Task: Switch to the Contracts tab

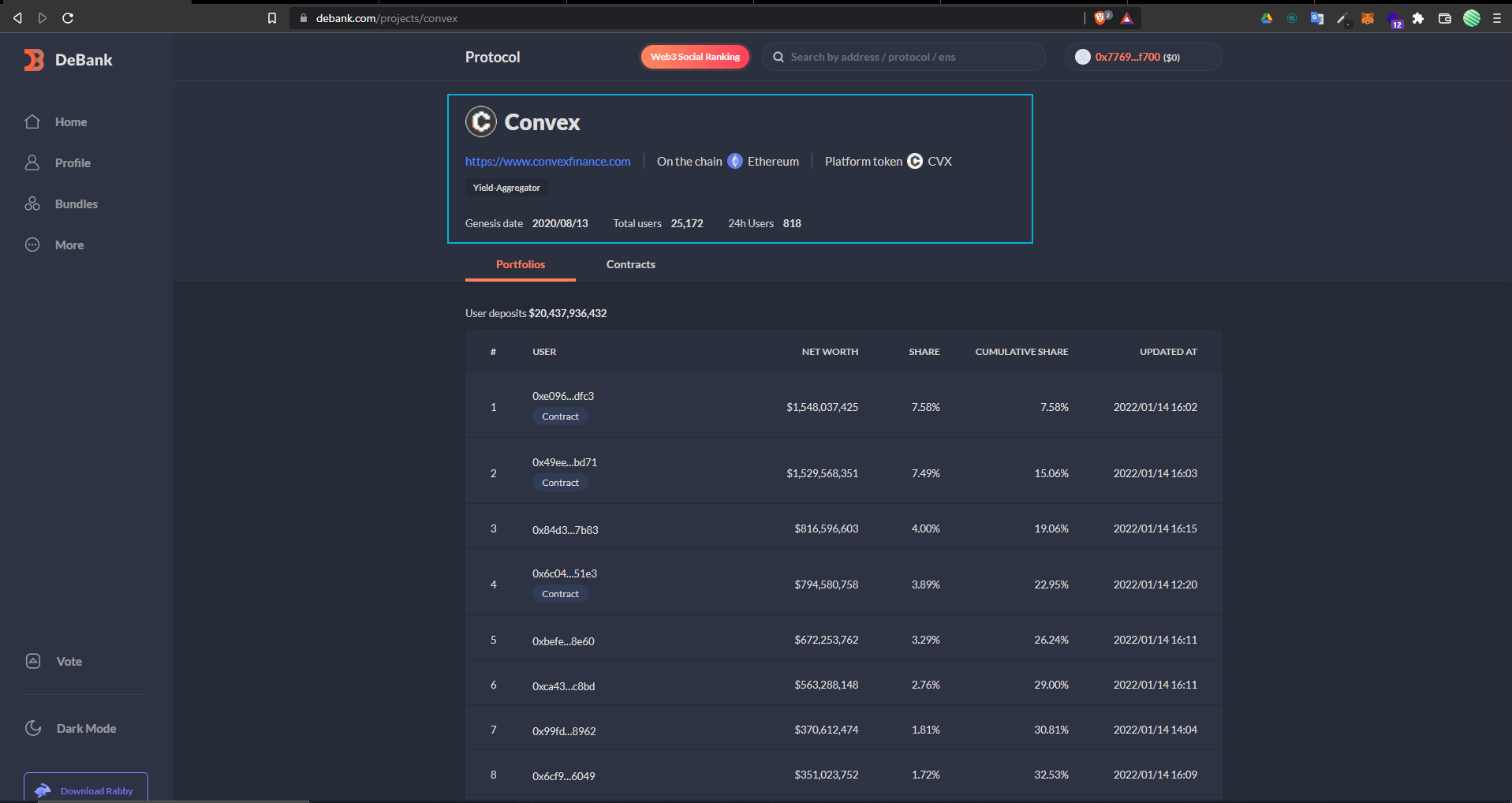Action: tap(630, 264)
